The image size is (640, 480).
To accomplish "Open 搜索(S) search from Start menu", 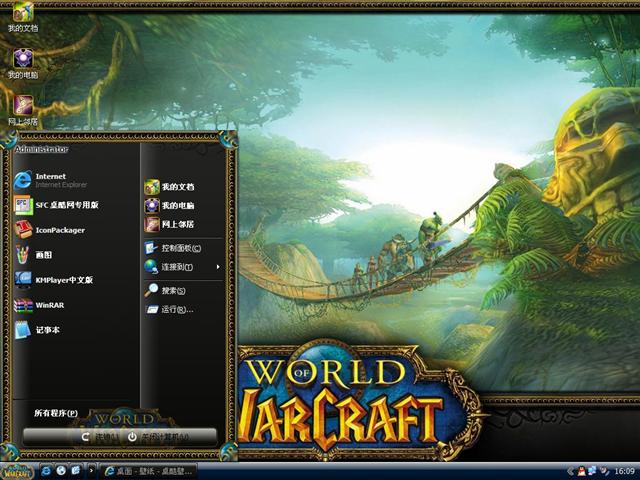I will [165, 290].
